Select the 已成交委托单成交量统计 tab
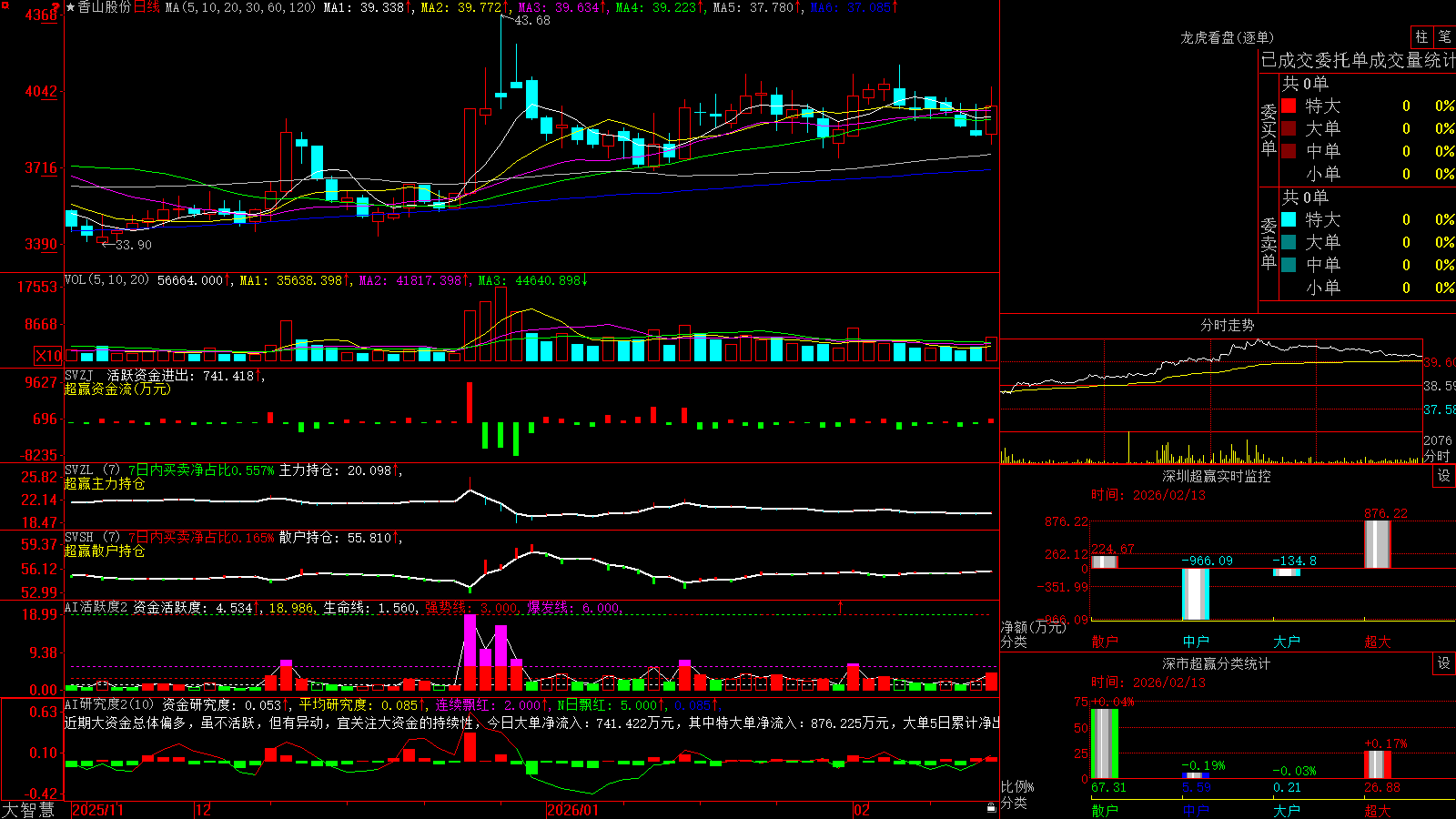 point(1358,60)
